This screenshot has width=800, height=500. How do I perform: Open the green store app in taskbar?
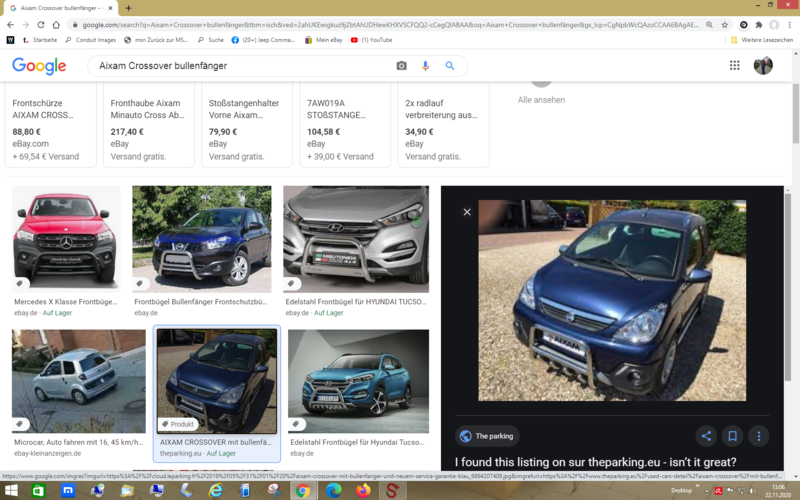(38, 491)
